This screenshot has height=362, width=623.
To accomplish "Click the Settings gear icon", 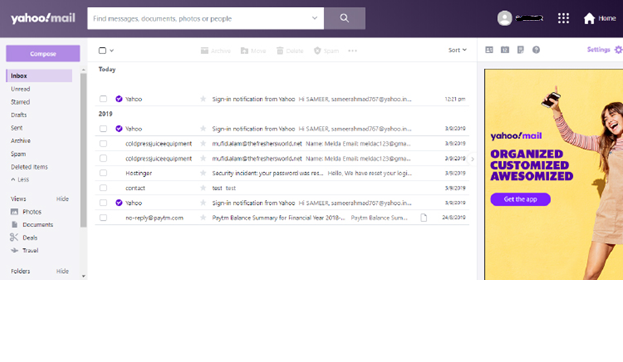I will 618,50.
